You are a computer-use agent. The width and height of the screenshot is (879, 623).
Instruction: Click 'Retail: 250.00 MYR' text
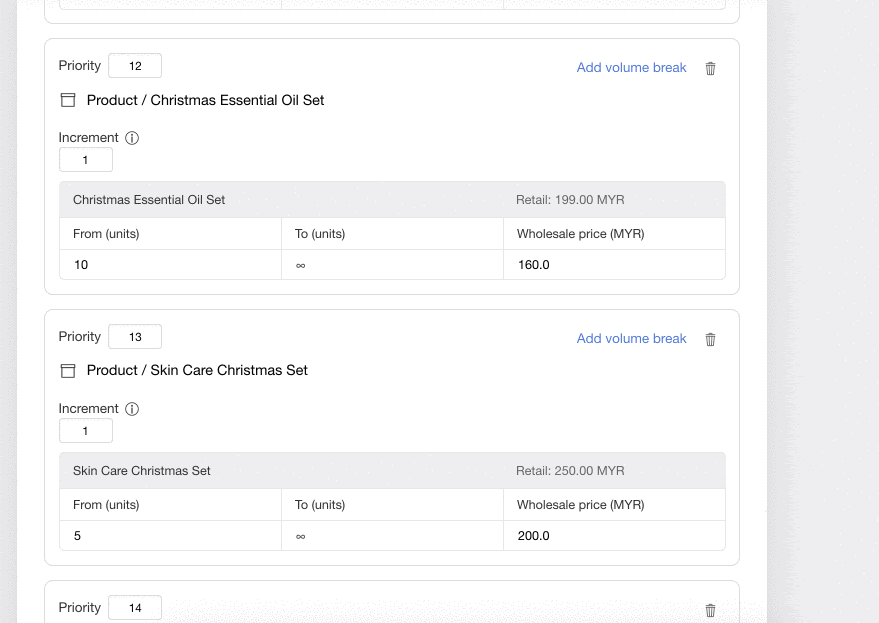(570, 470)
